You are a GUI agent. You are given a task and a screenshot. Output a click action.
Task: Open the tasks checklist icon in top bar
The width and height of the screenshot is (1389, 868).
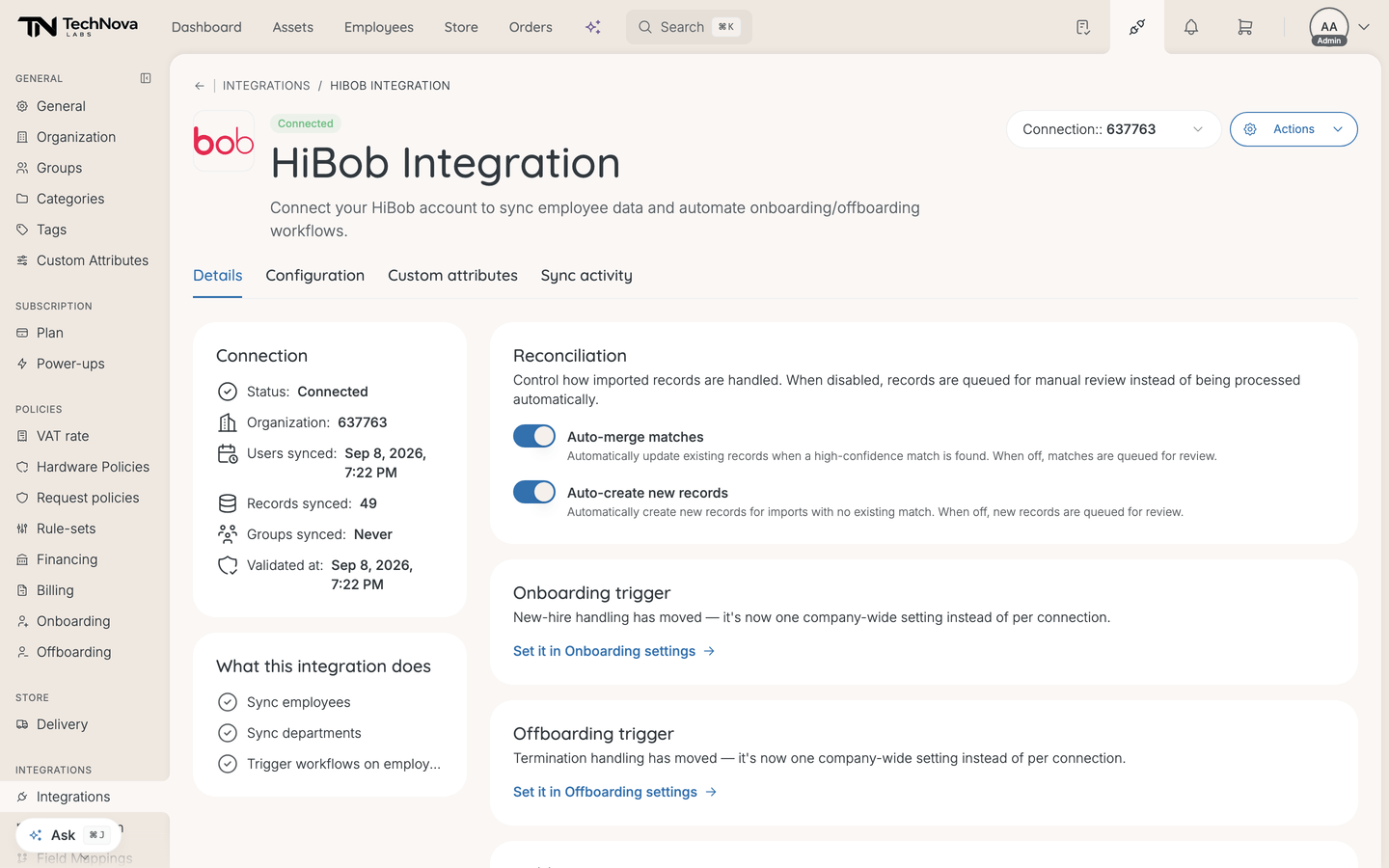(x=1083, y=27)
